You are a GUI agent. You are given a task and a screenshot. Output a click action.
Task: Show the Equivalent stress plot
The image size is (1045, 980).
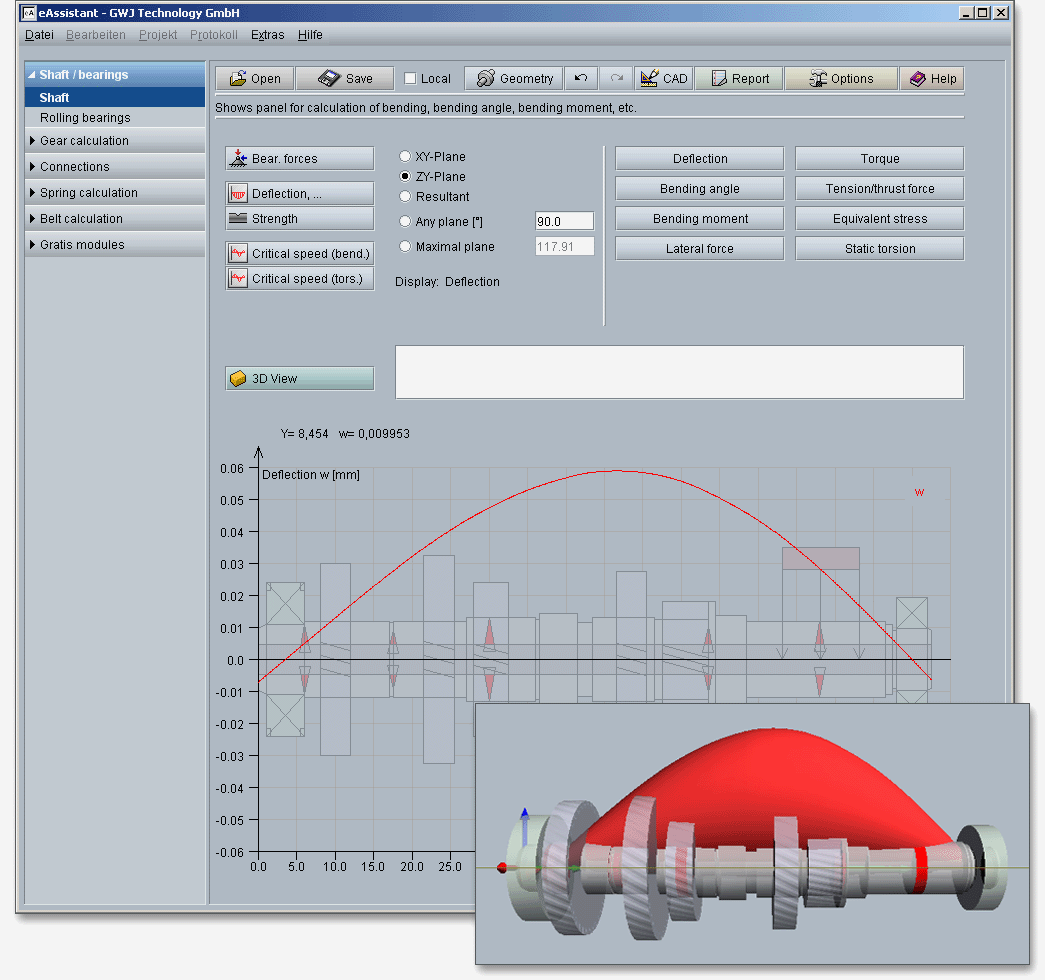coord(879,219)
